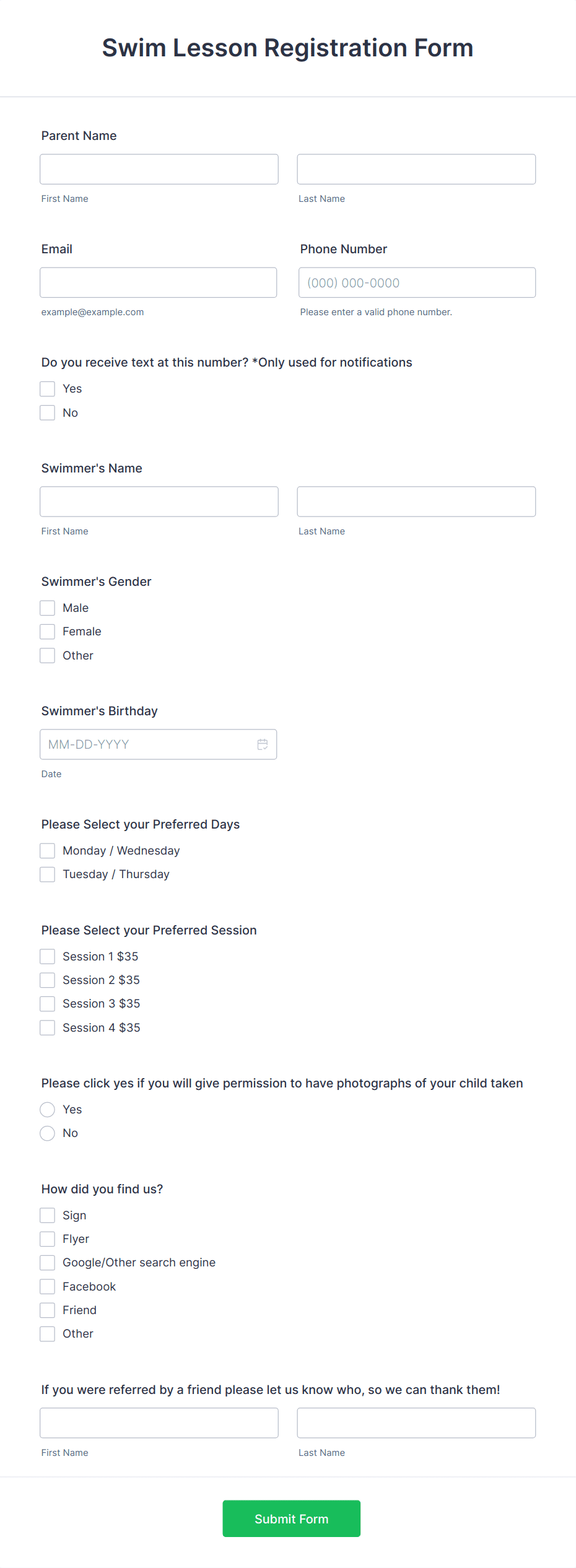Check Facebook under how did you find us
Viewport: 576px width, 1568px height.
pos(47,1286)
